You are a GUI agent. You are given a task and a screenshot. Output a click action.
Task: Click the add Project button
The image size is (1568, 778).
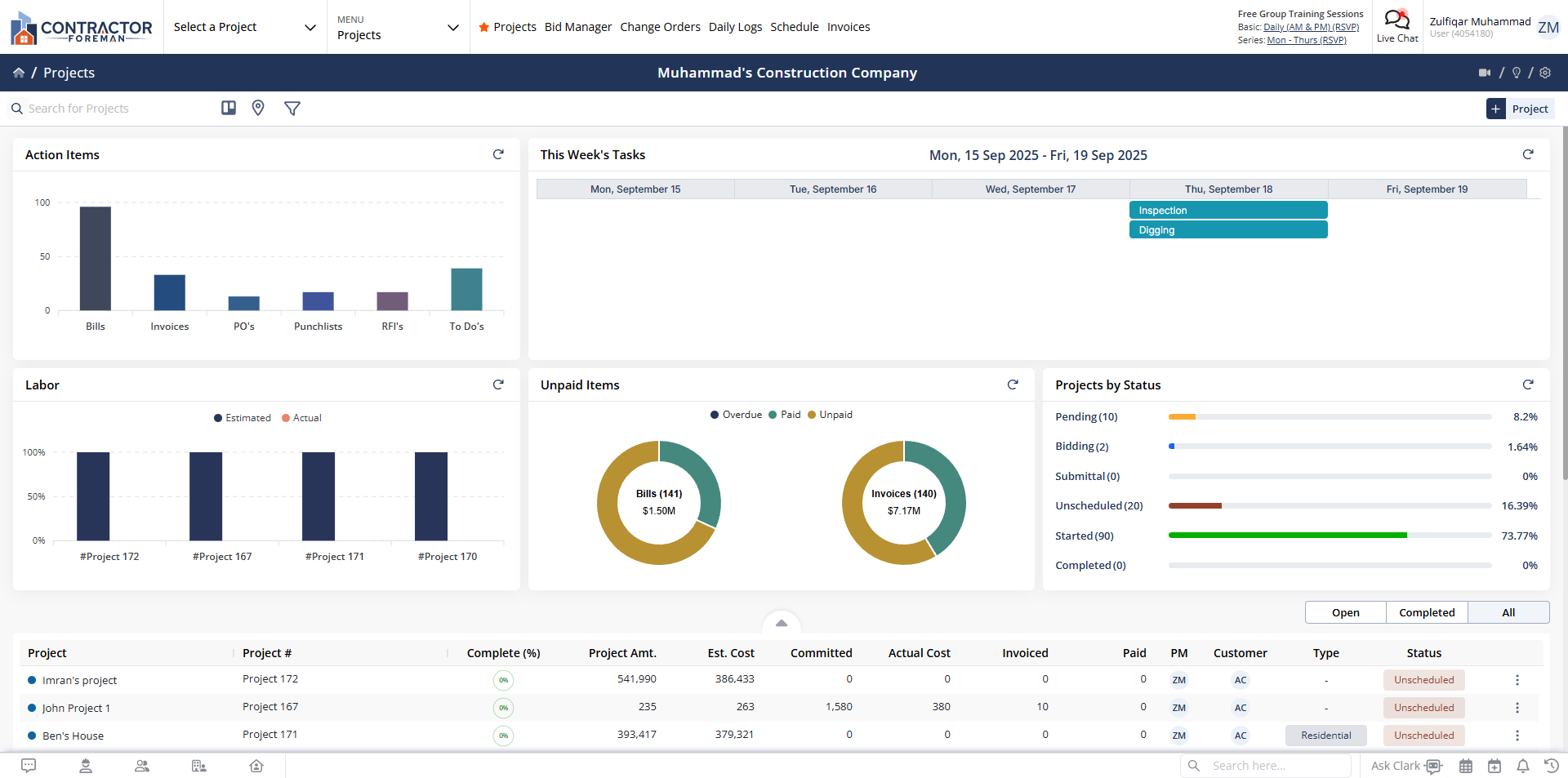(x=1520, y=109)
